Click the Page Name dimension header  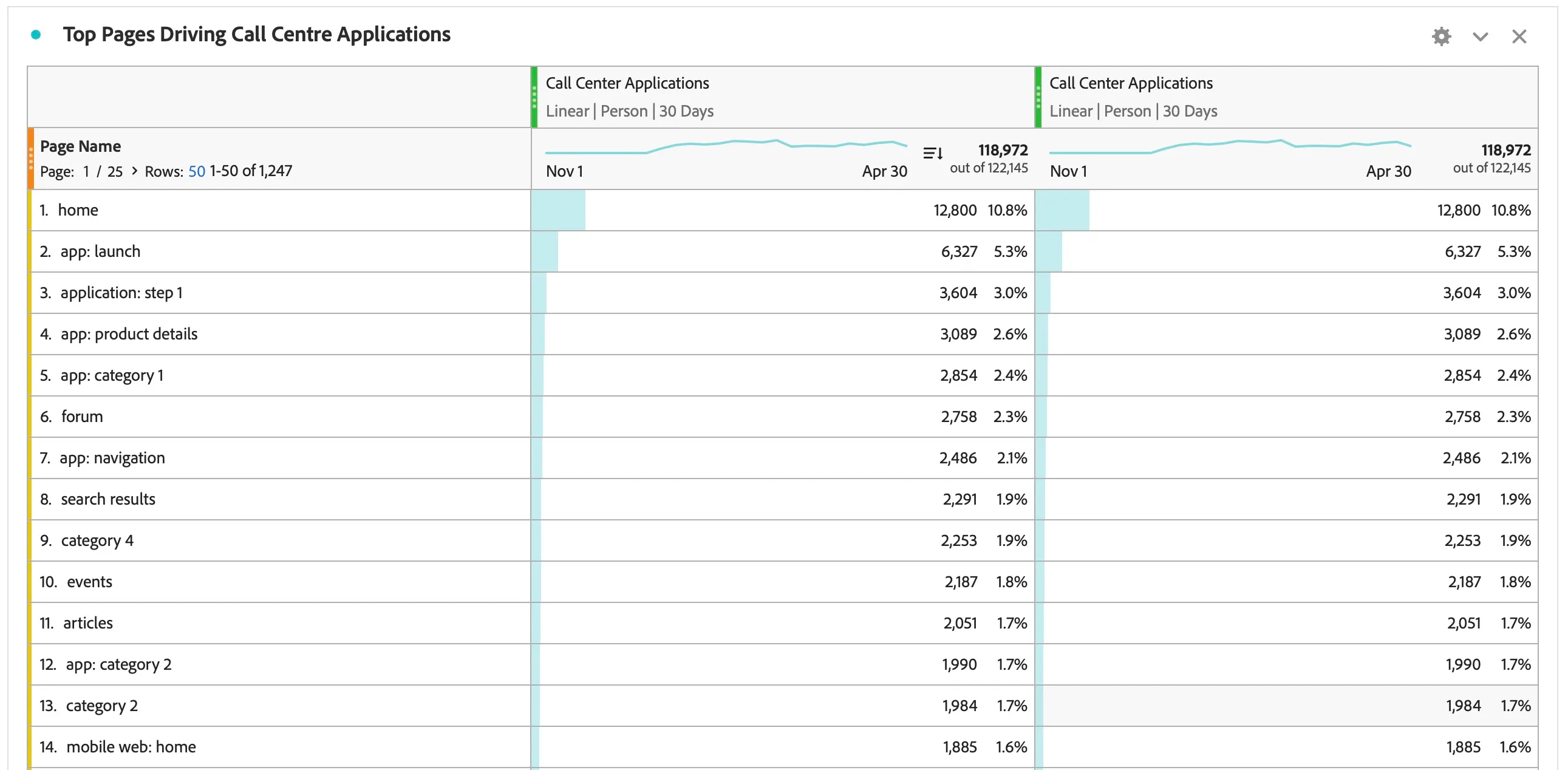[80, 146]
